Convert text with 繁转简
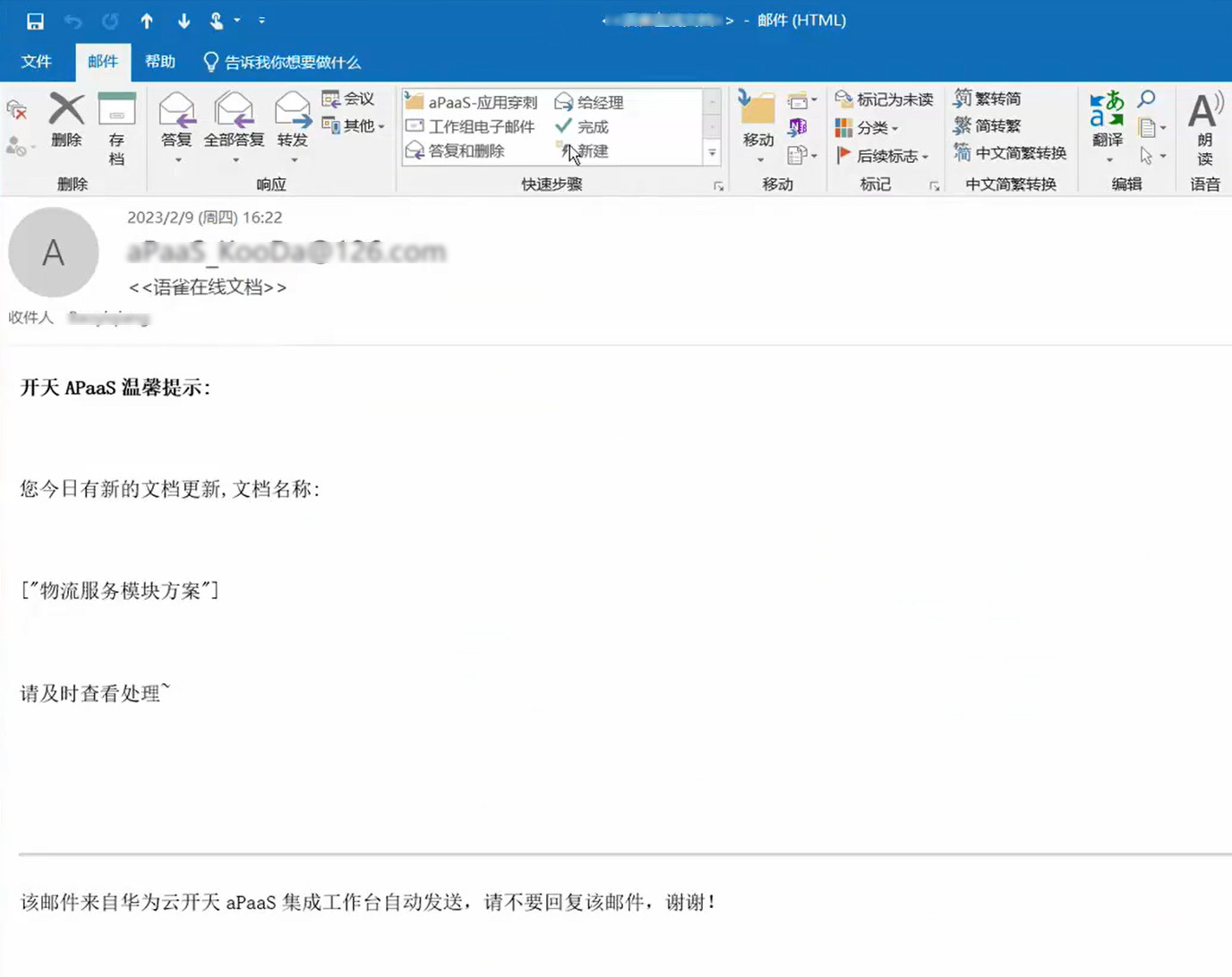1232x977 pixels. 988,99
